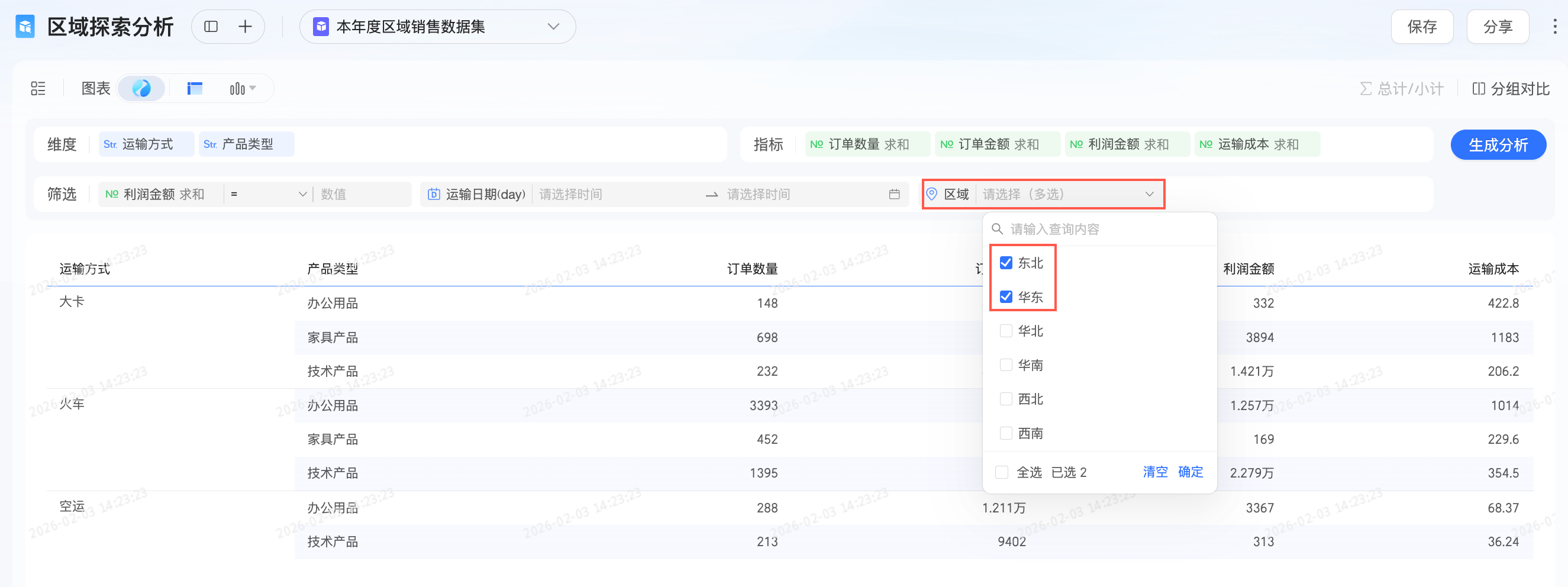This screenshot has height=587, width=1568.
Task: Click the field list icon left of 图表
Action: pyautogui.click(x=38, y=89)
